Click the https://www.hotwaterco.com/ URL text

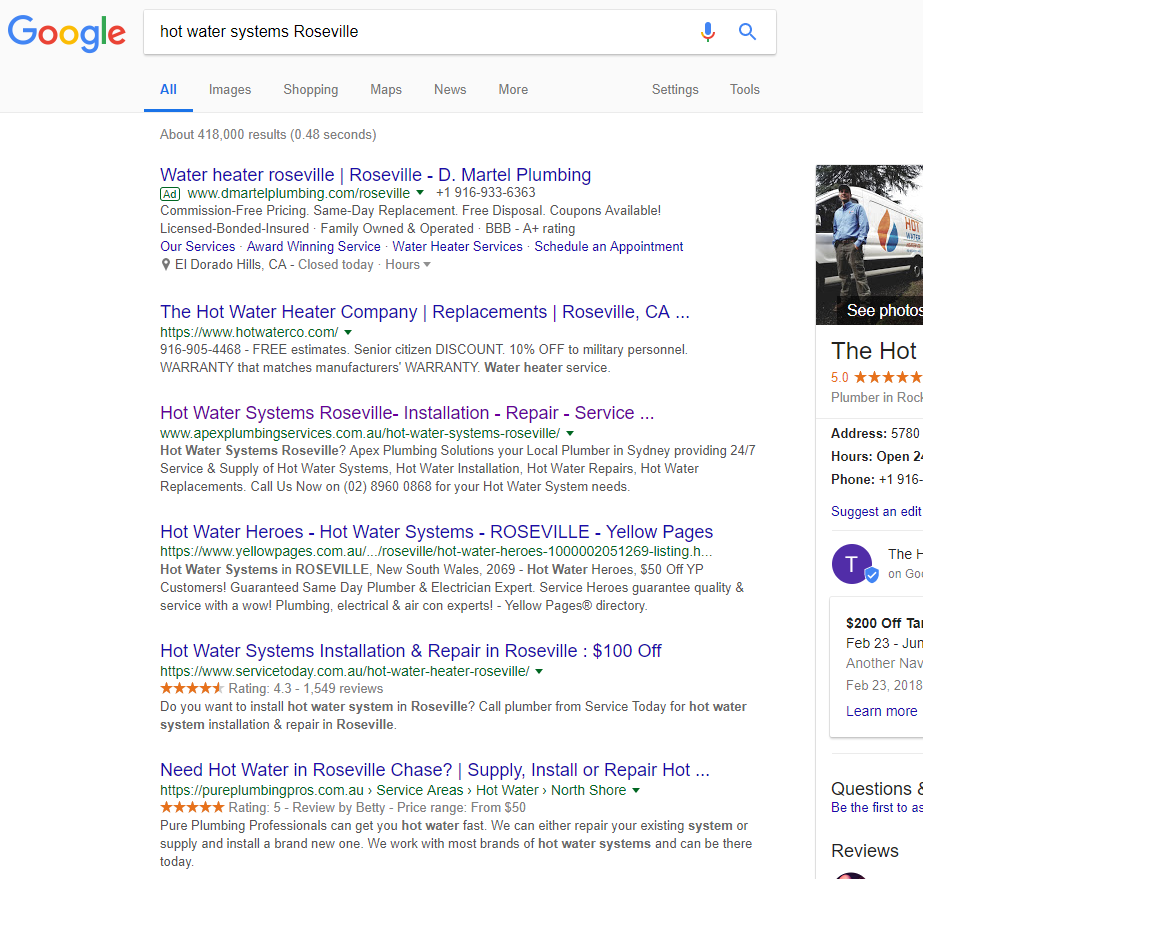249,333
